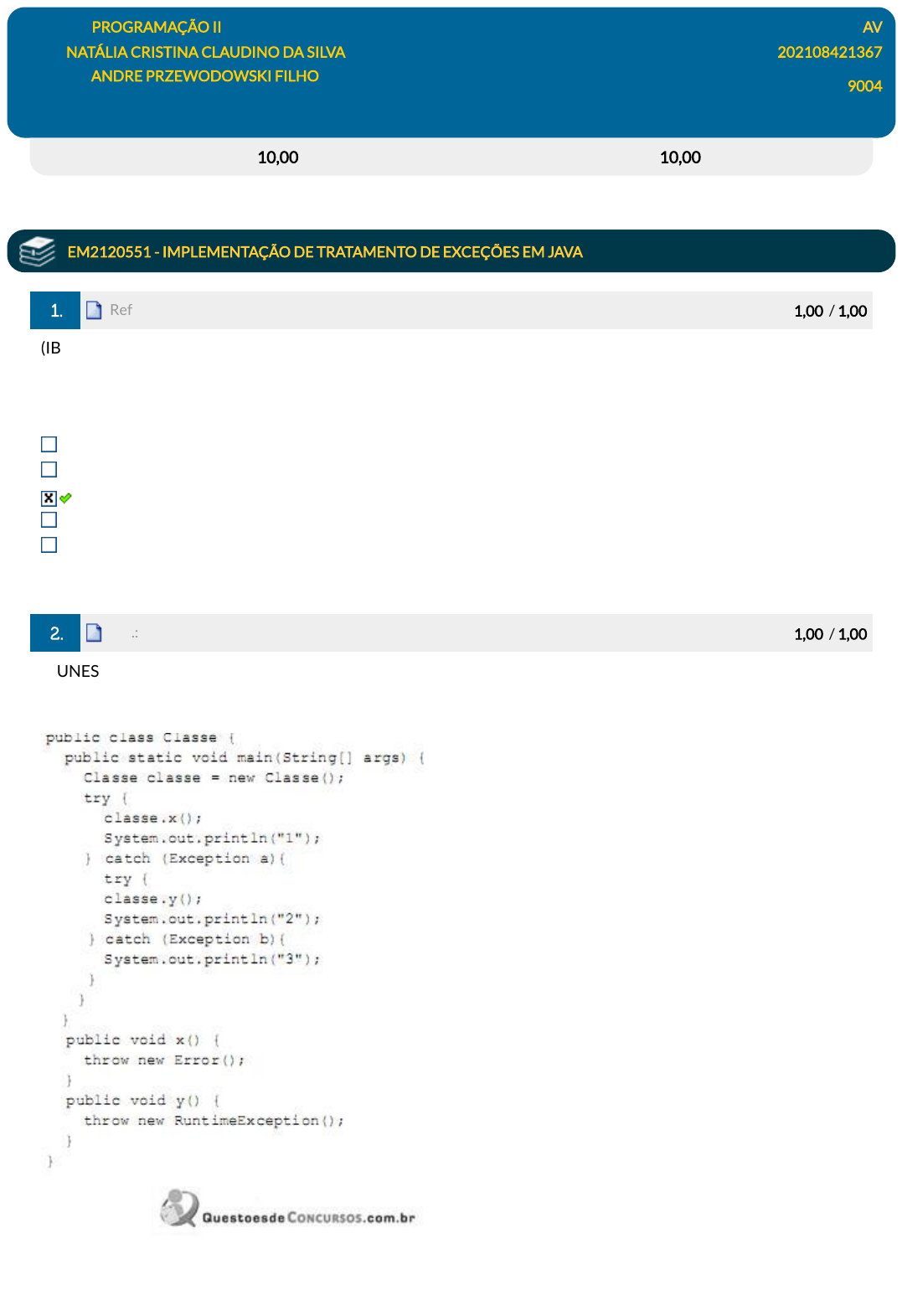The image size is (902, 1316).
Task: Click the enrollment number 202108421367
Action: coord(829,52)
